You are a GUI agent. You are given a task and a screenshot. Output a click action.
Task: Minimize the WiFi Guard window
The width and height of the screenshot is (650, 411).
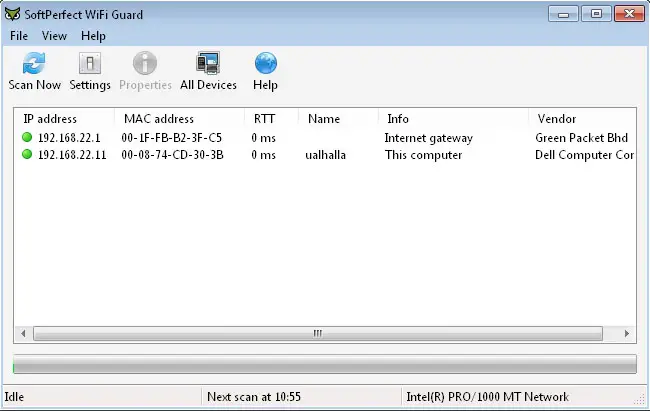(563, 14)
